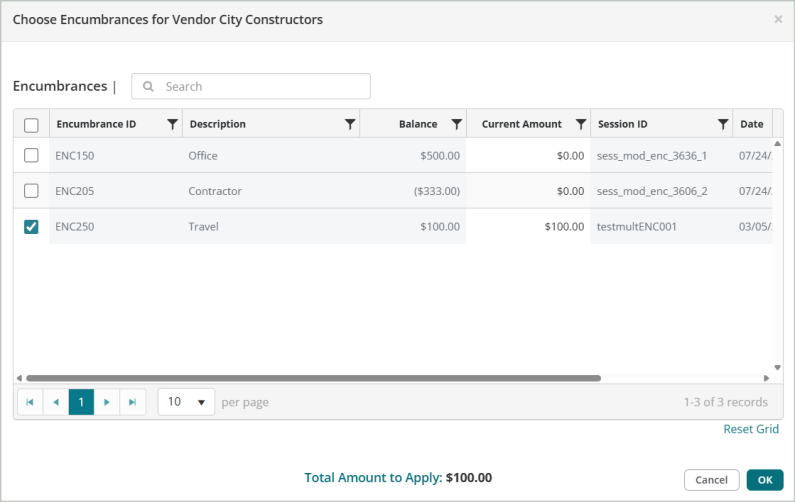Open filter for Description column
795x502 pixels.
point(349,125)
